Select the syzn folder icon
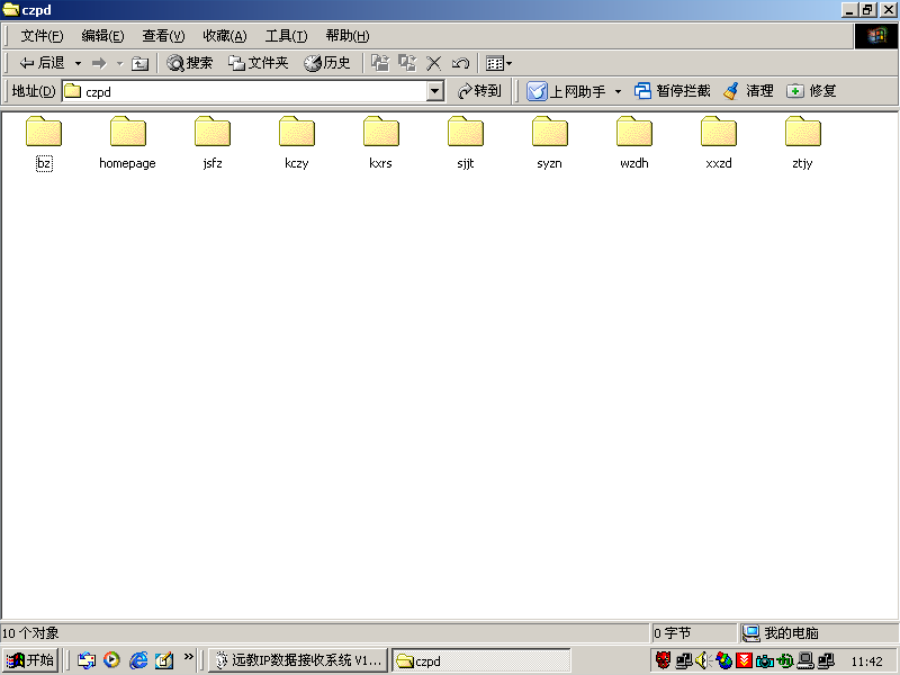900x675 pixels. [x=550, y=133]
